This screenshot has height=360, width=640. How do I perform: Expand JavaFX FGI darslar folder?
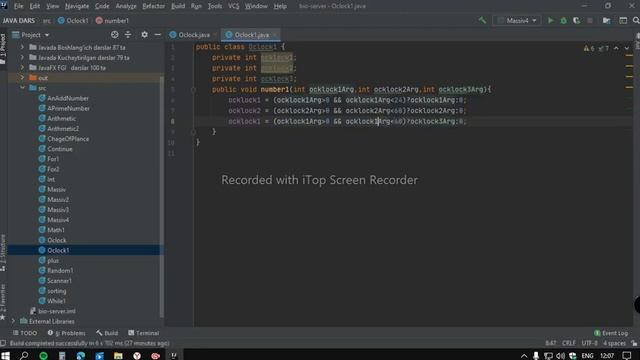pyautogui.click(x=22, y=68)
